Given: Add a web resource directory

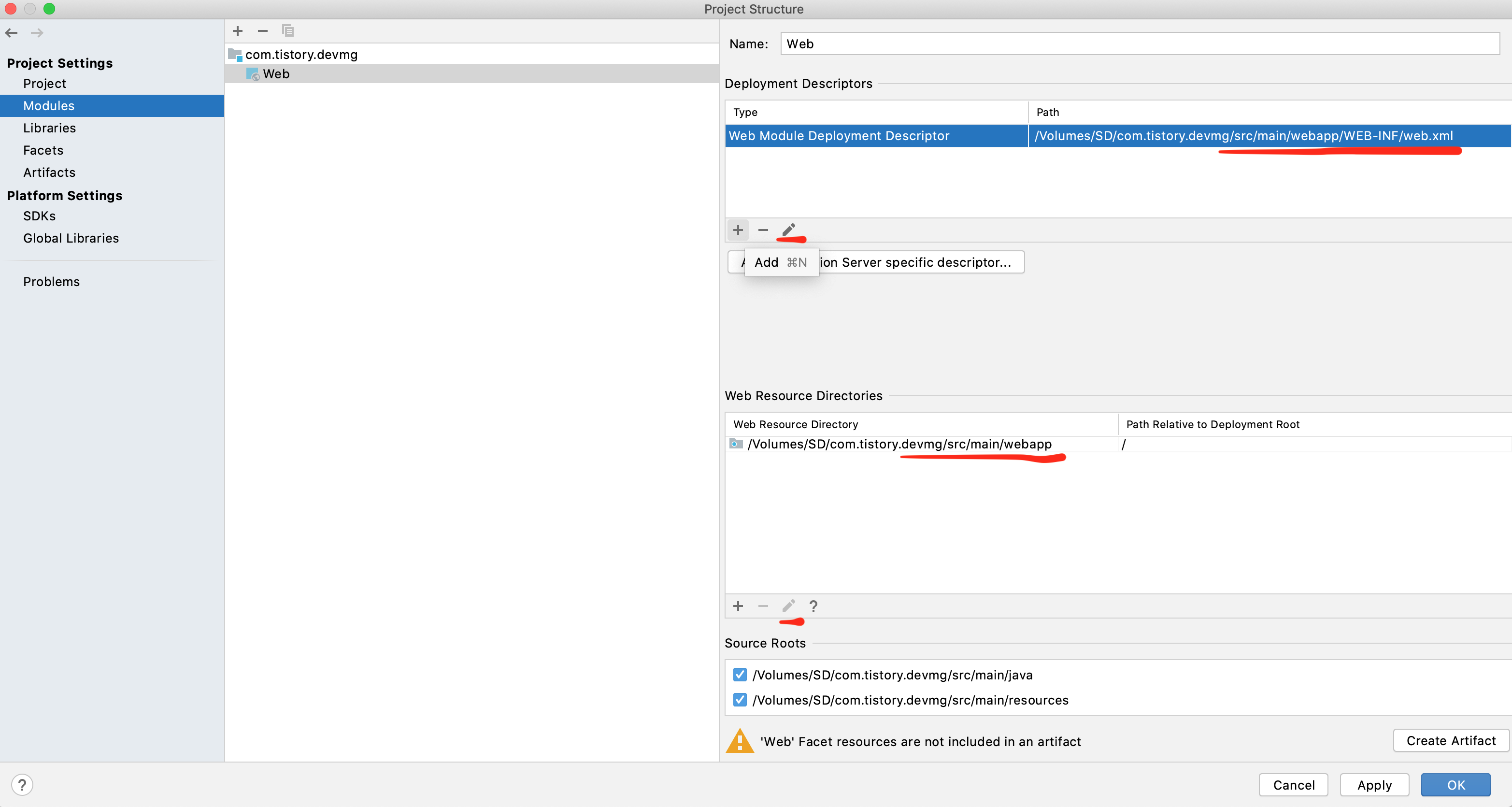Looking at the screenshot, I should [x=738, y=605].
